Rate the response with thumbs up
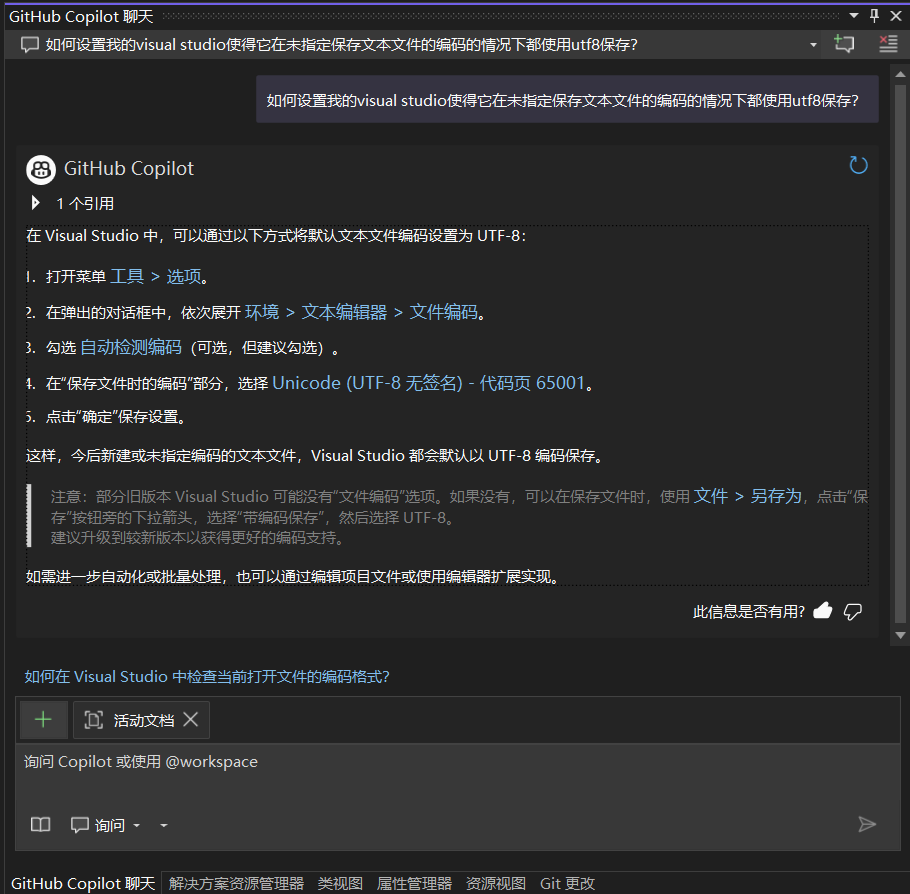The width and height of the screenshot is (910, 894). tap(822, 611)
